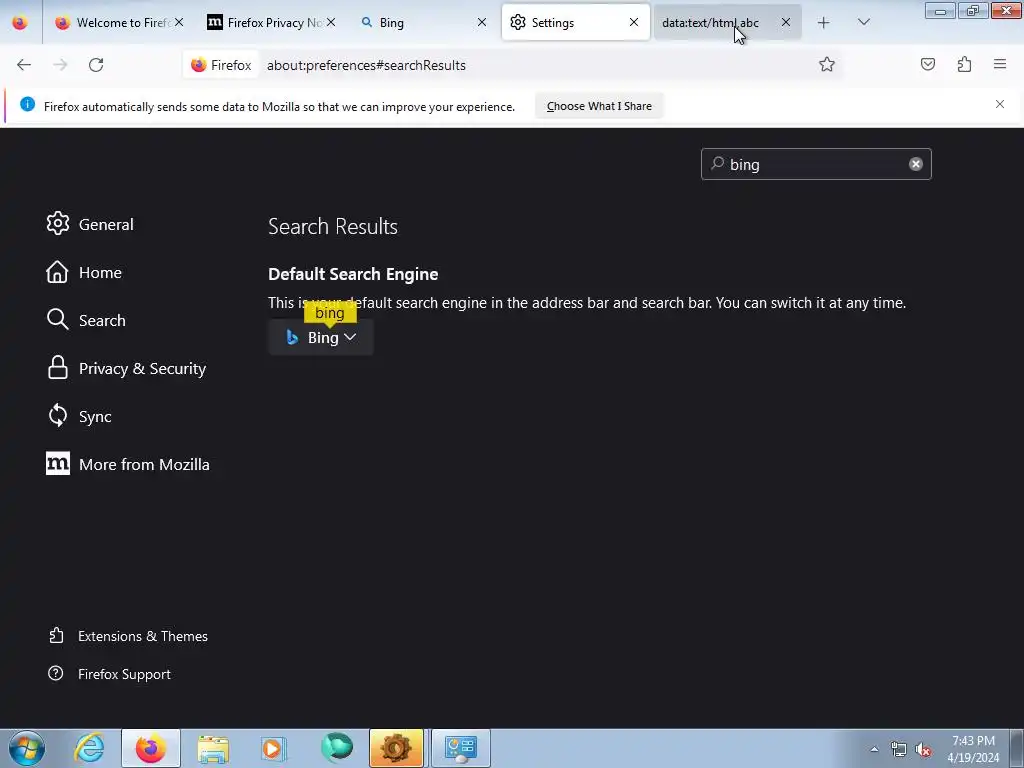Reload the current page
The height and width of the screenshot is (768, 1024).
[96, 65]
